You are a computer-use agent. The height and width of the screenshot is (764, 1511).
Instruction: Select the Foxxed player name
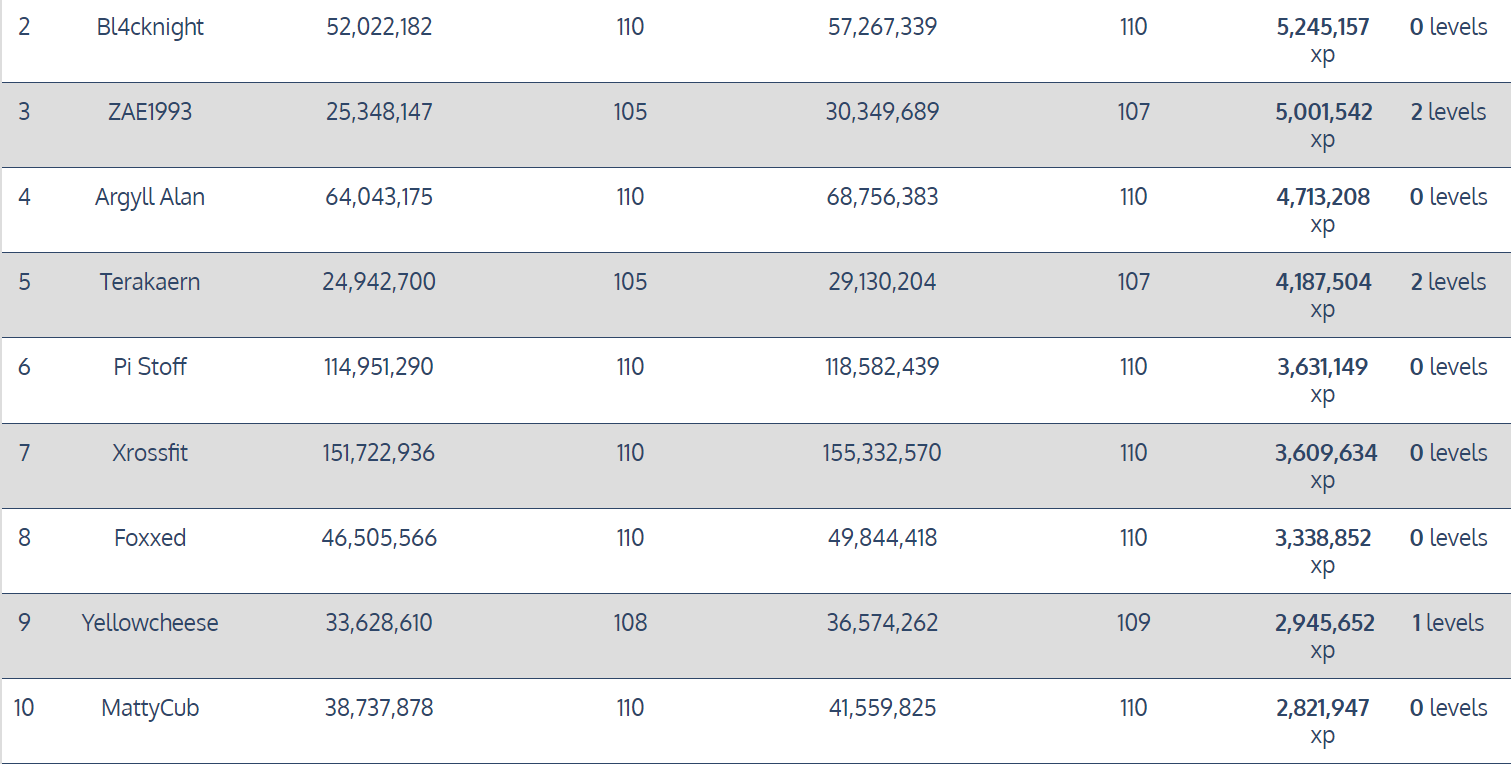(150, 538)
